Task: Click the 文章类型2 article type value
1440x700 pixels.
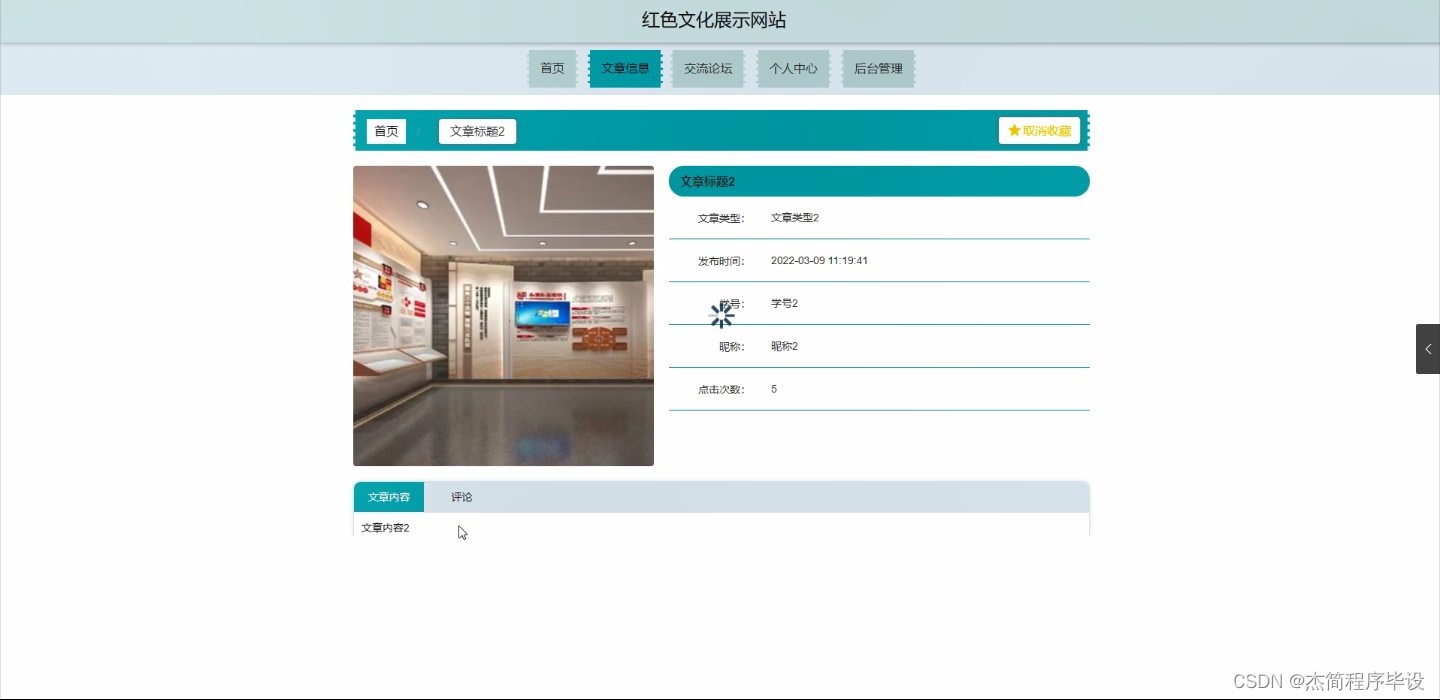Action: pyautogui.click(x=794, y=217)
